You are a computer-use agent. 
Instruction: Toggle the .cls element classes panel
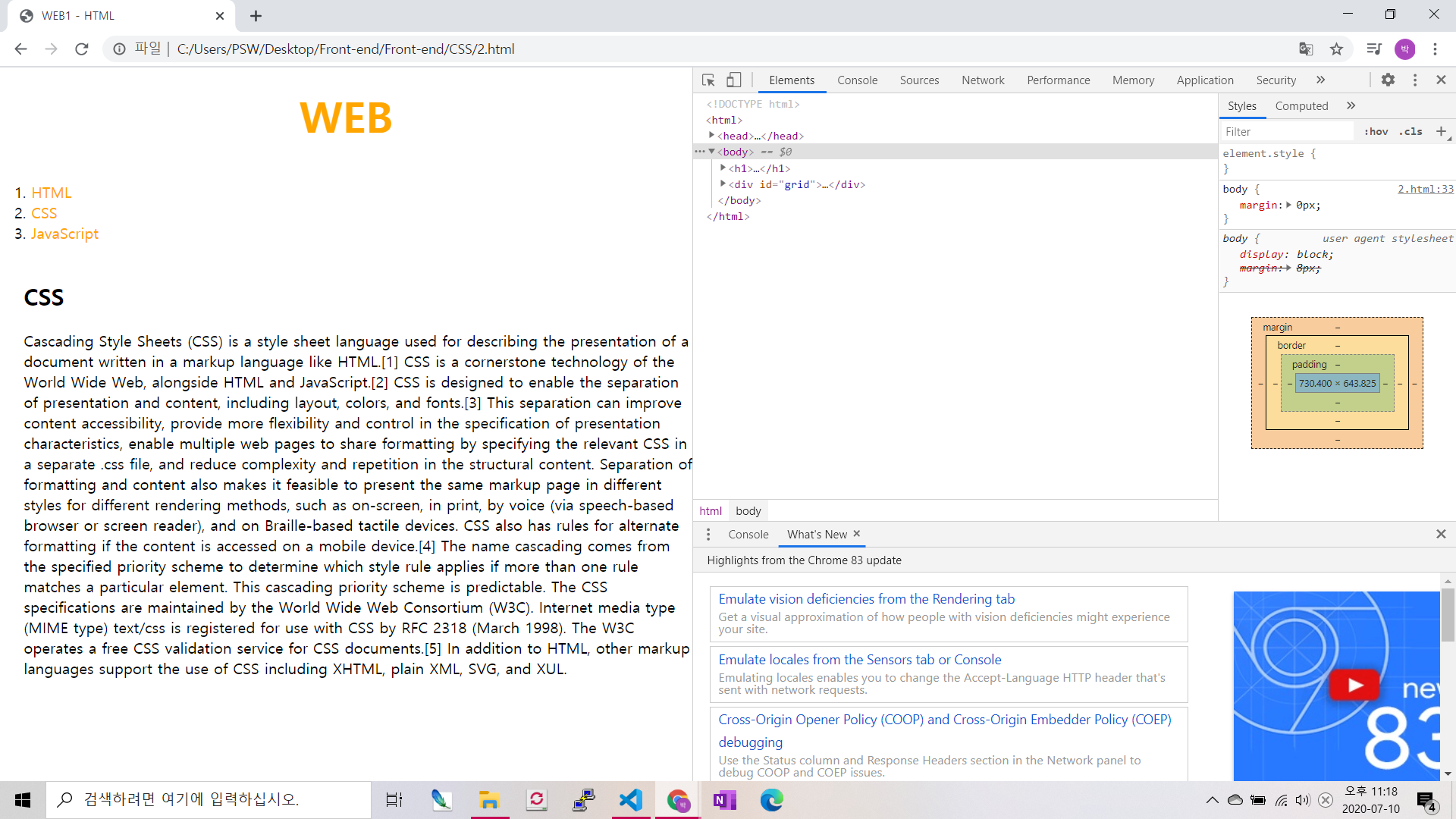(1410, 131)
